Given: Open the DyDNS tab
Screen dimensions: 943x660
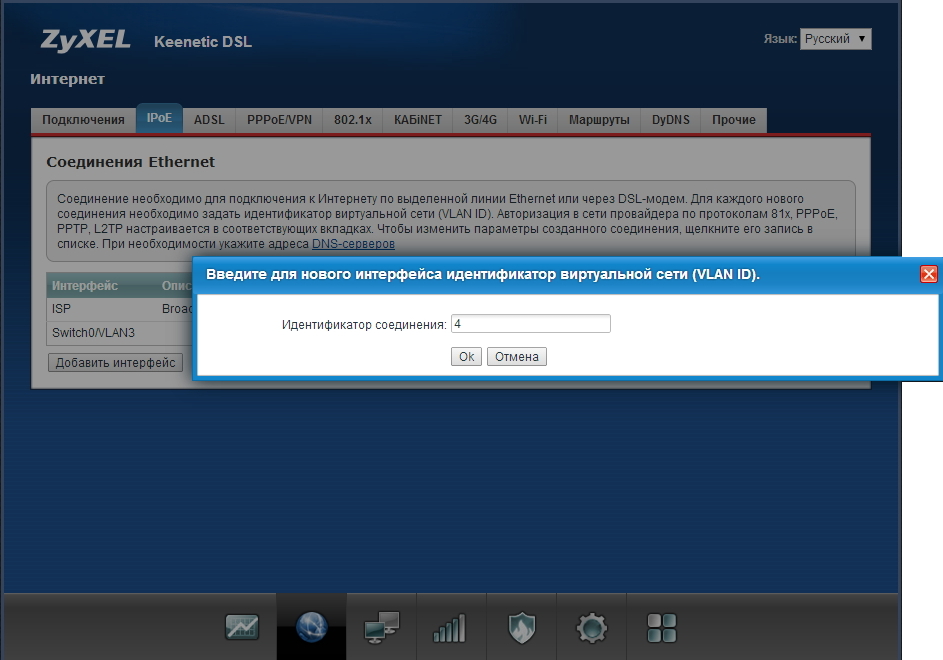Looking at the screenshot, I should (x=670, y=120).
